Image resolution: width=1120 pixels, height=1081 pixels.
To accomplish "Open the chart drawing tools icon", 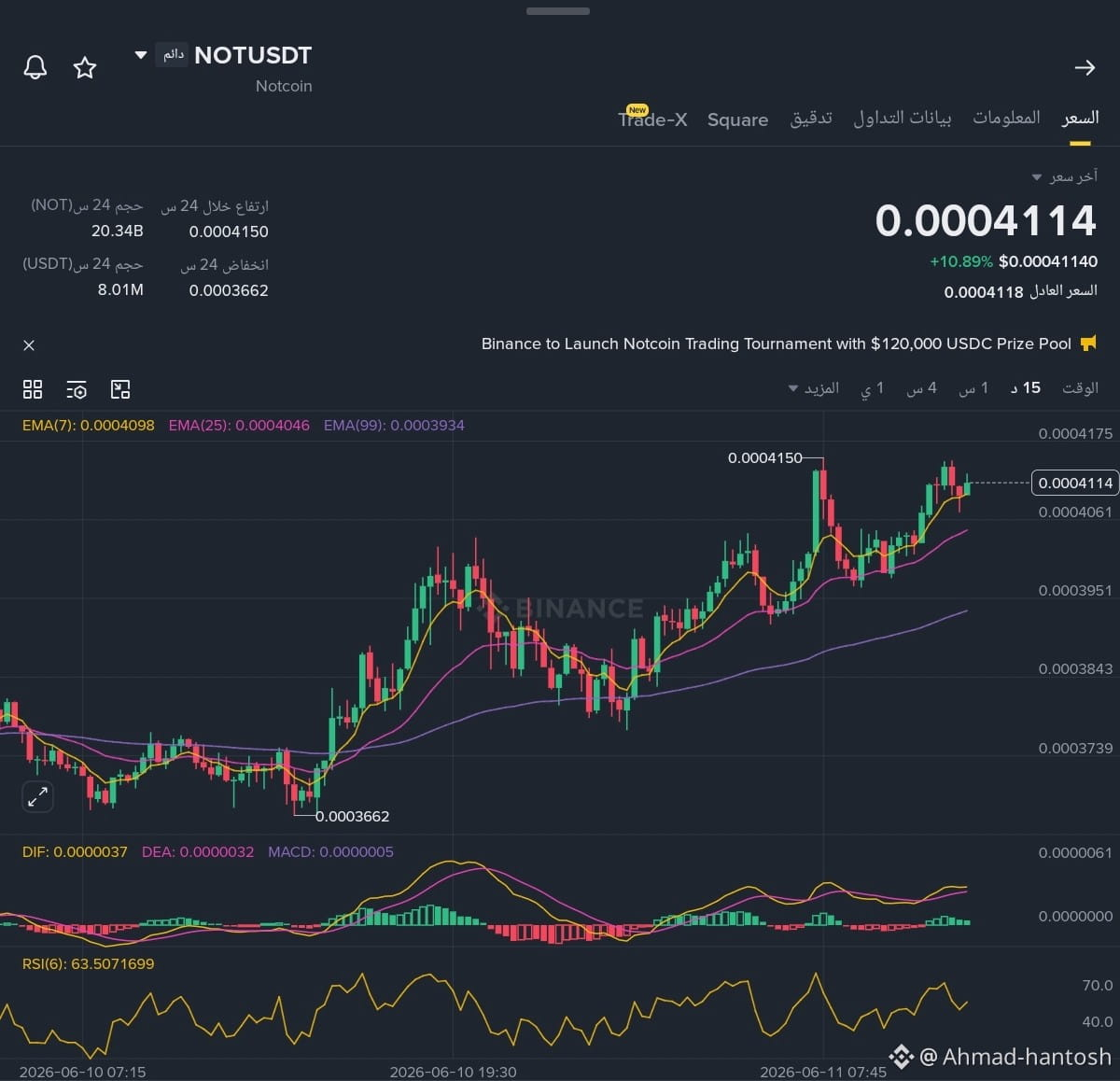I will 120,389.
